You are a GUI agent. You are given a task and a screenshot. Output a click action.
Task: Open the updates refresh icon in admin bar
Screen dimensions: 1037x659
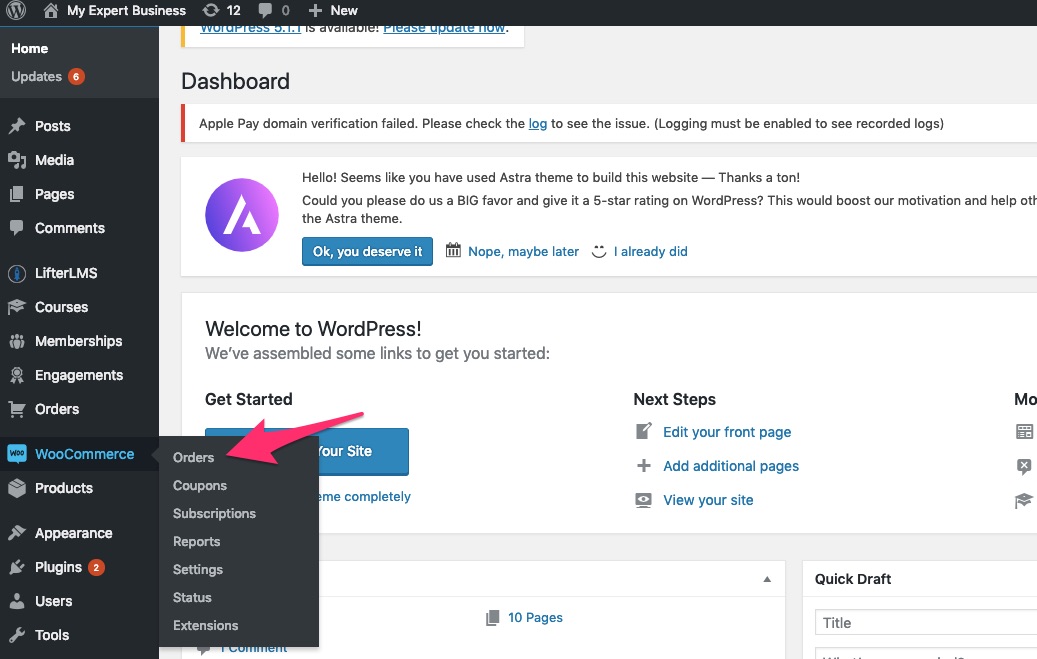(x=210, y=11)
